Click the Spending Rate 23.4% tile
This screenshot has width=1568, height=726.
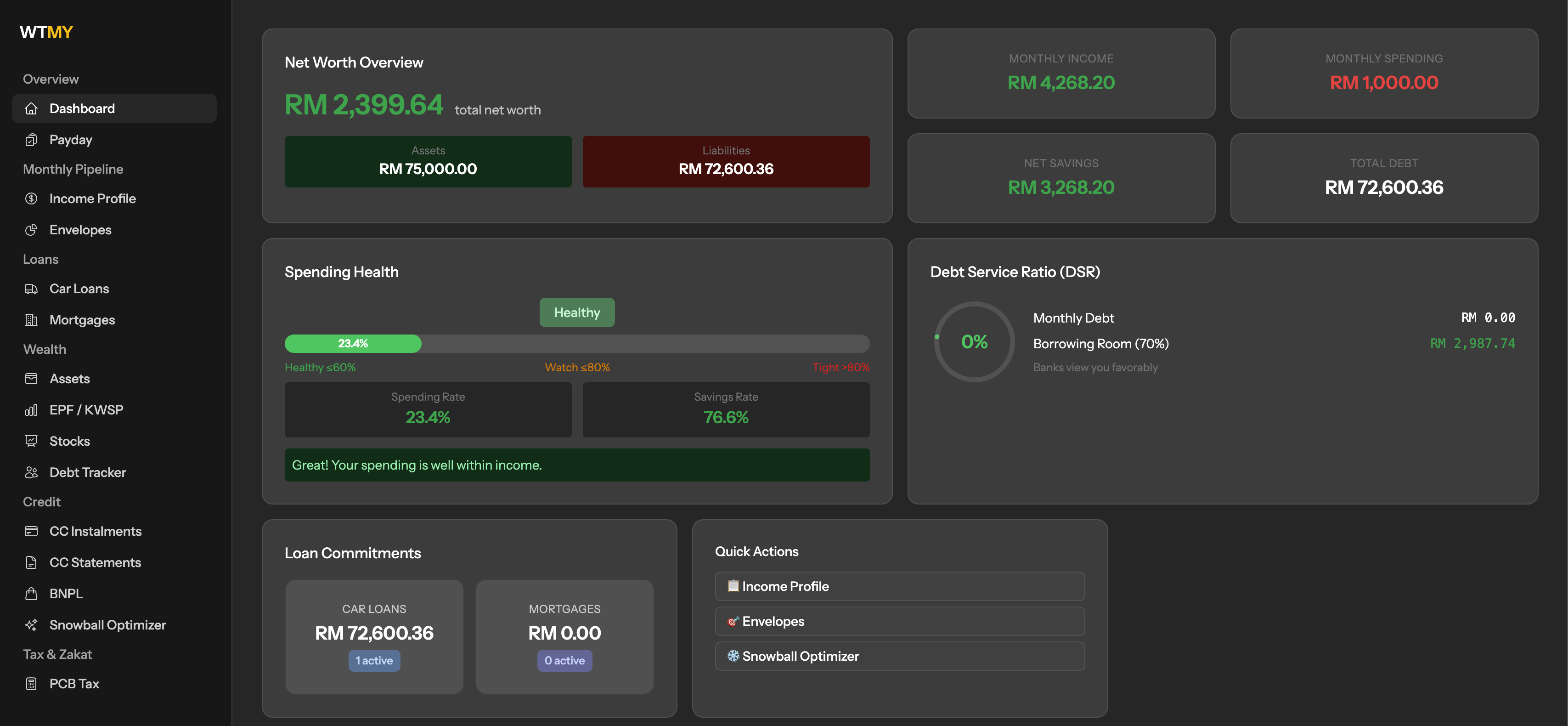pyautogui.click(x=428, y=409)
